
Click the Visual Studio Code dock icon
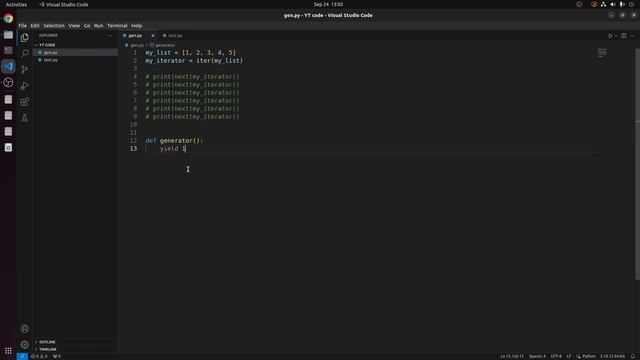[x=8, y=67]
